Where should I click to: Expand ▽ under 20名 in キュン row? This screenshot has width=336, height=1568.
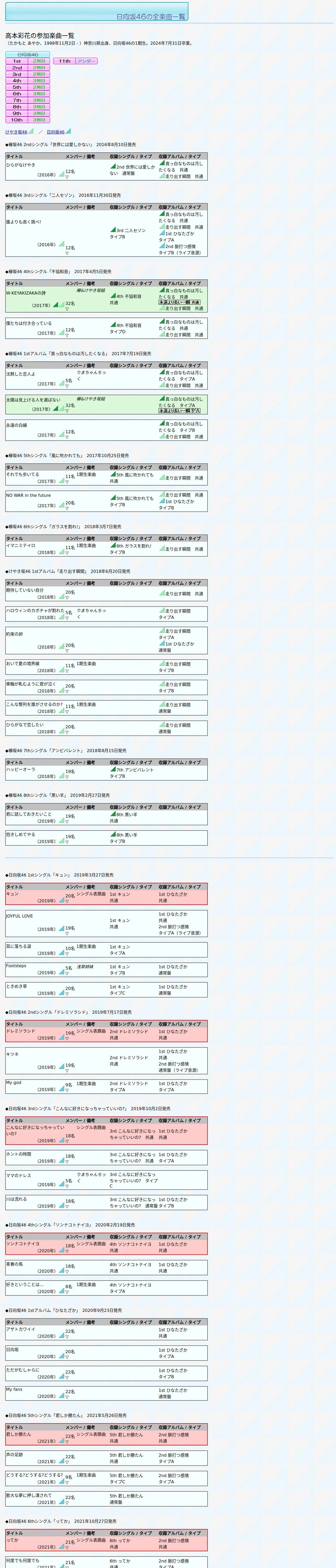tap(67, 902)
